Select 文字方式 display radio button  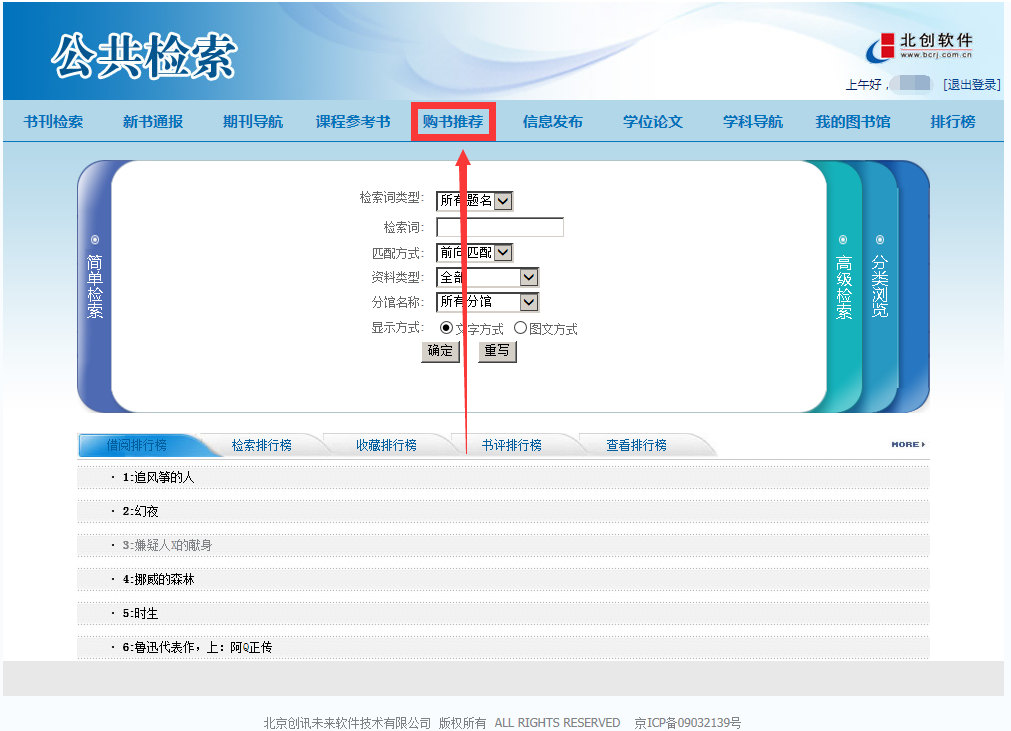(x=446, y=328)
